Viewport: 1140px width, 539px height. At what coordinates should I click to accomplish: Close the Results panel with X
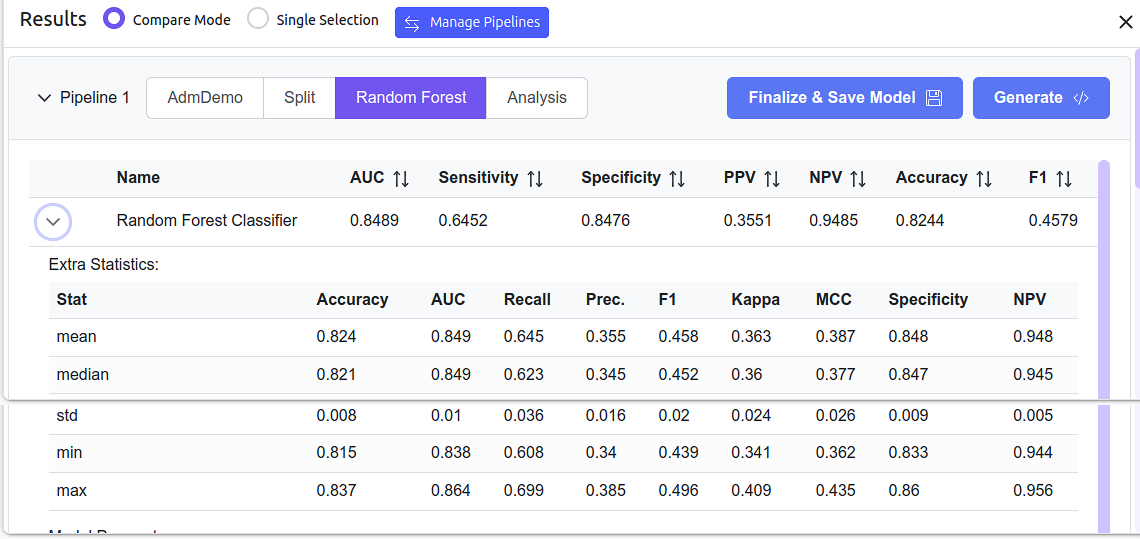[1125, 22]
